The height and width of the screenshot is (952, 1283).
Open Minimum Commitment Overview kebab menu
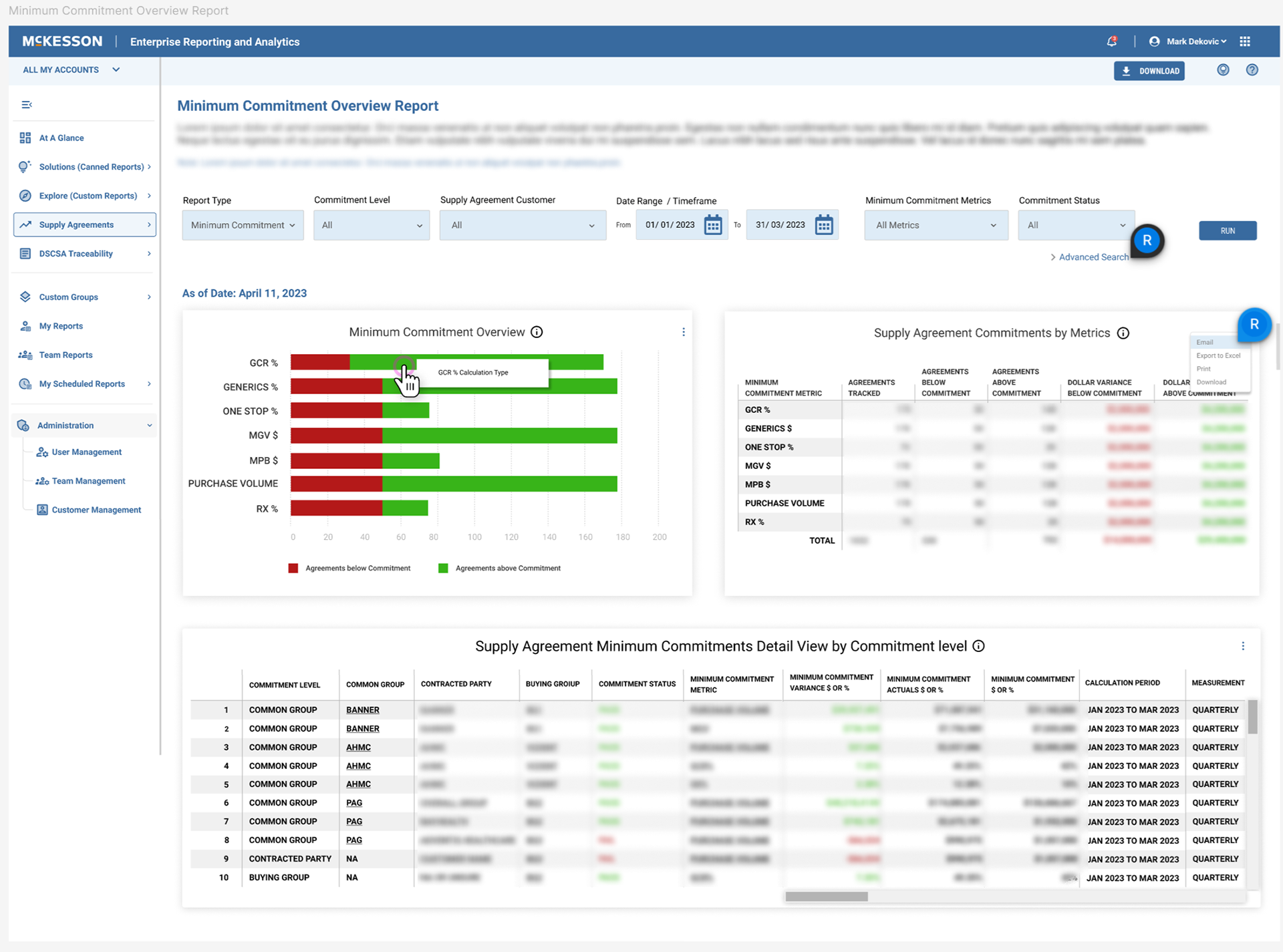(x=683, y=332)
